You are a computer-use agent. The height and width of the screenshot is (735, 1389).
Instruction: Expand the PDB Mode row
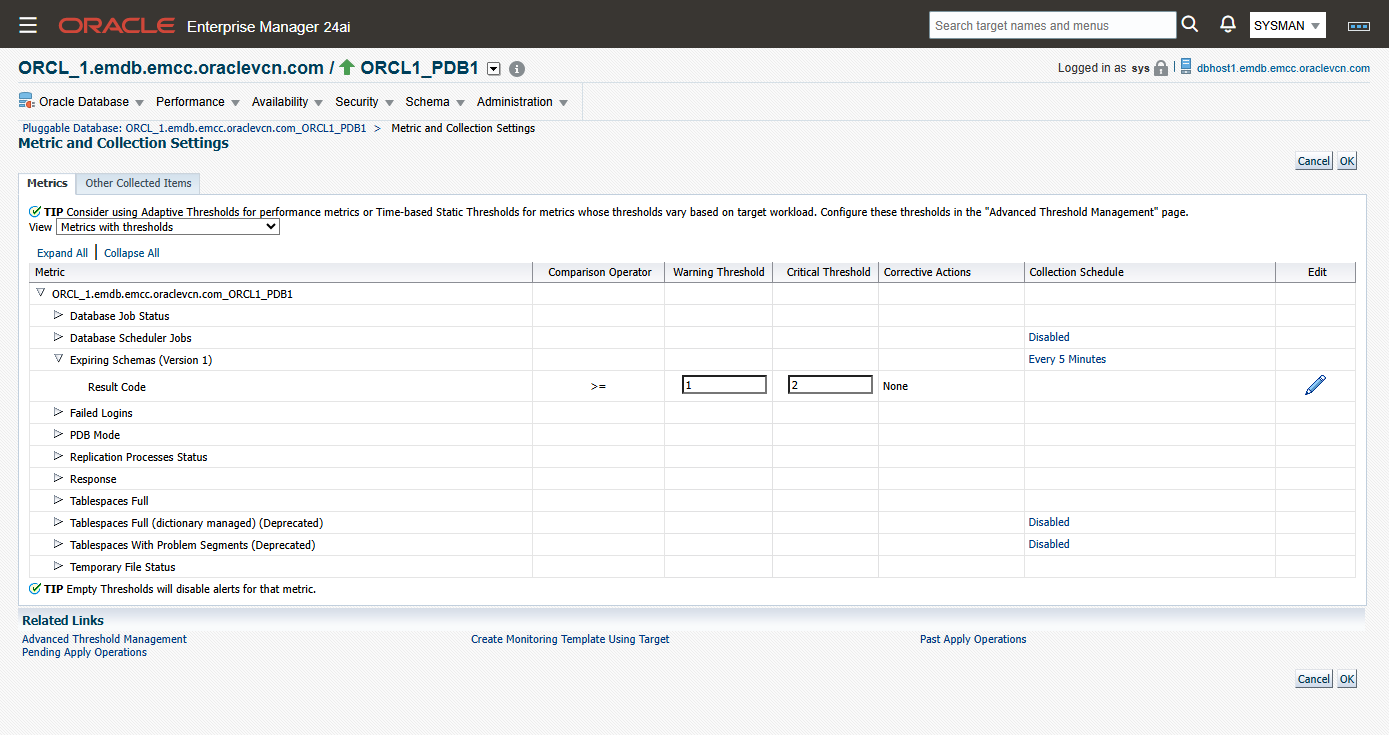click(x=59, y=434)
